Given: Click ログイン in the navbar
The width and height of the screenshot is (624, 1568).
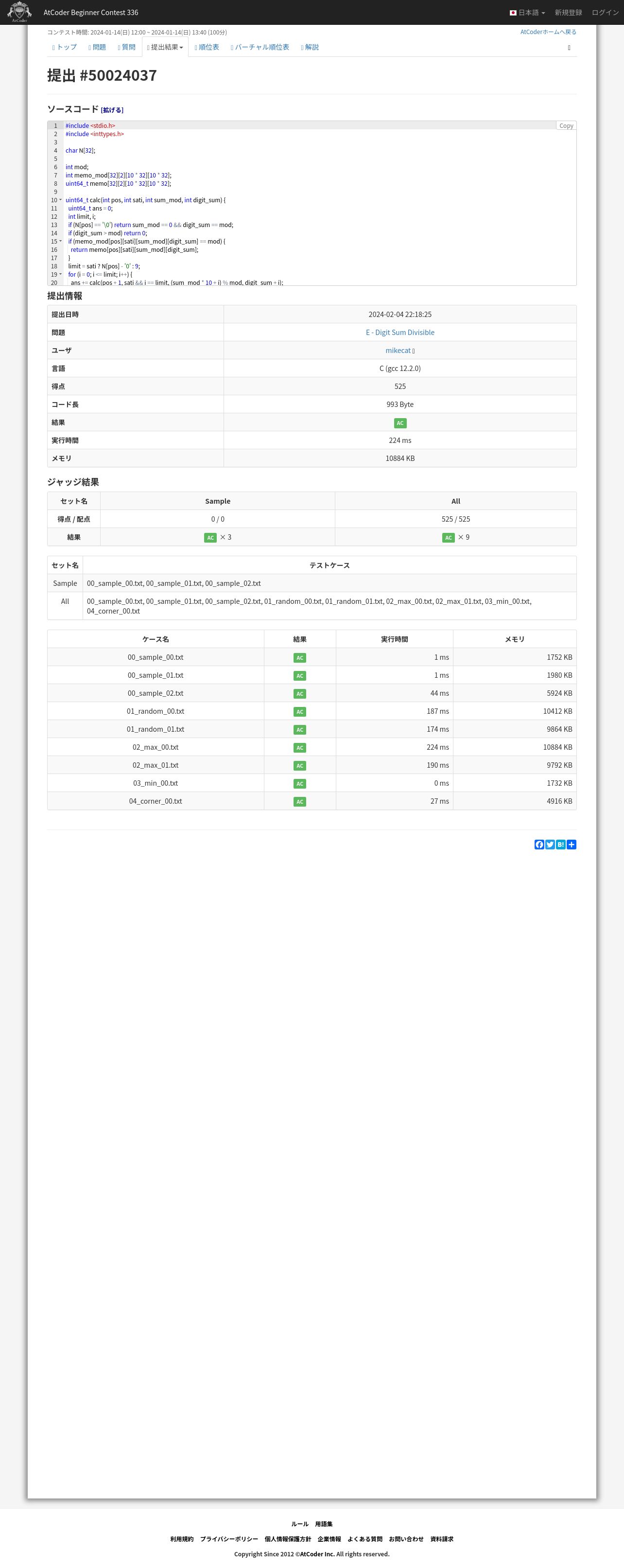Looking at the screenshot, I should 605,12.
